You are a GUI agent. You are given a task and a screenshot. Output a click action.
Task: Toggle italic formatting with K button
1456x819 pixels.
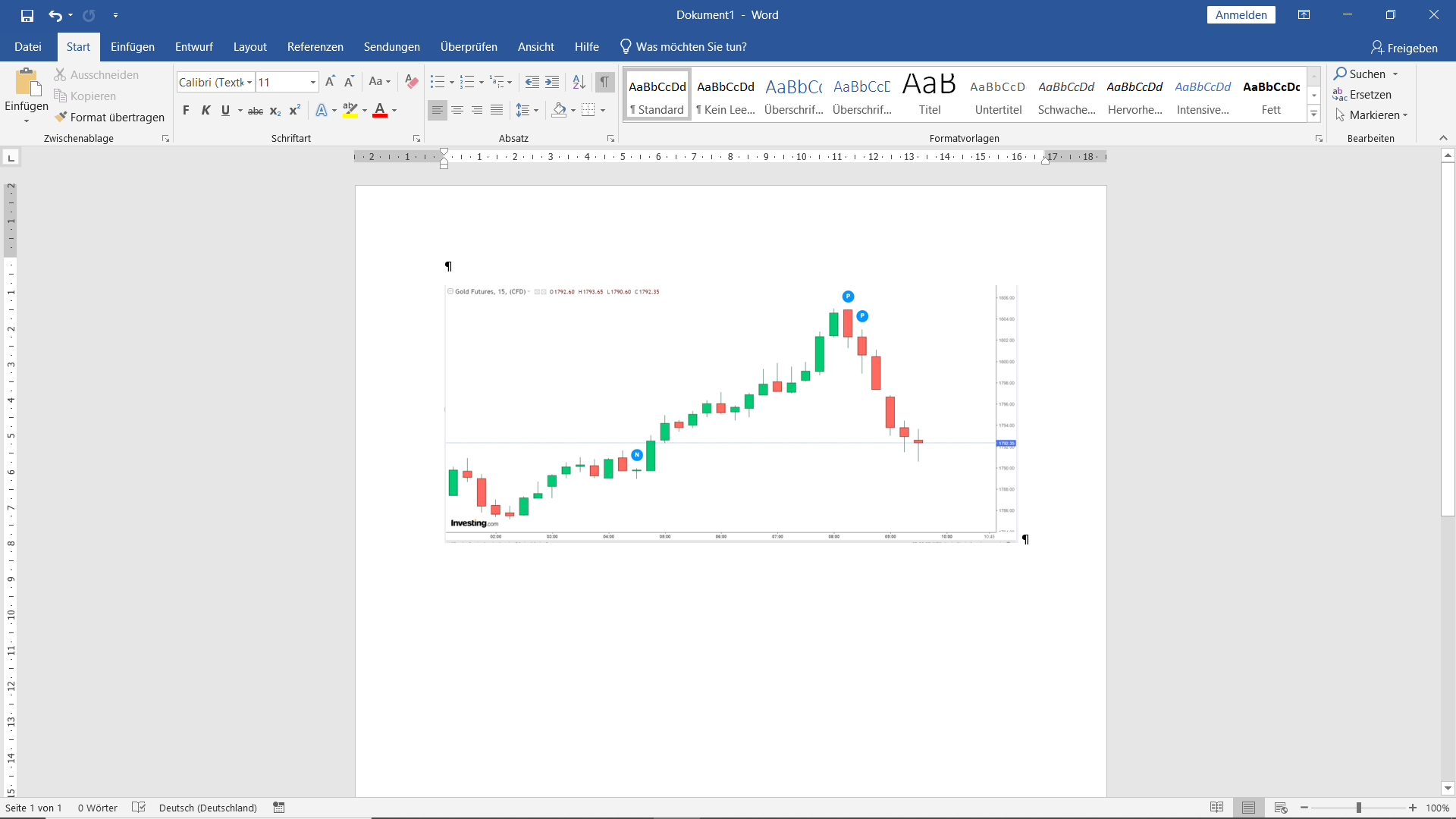point(206,111)
